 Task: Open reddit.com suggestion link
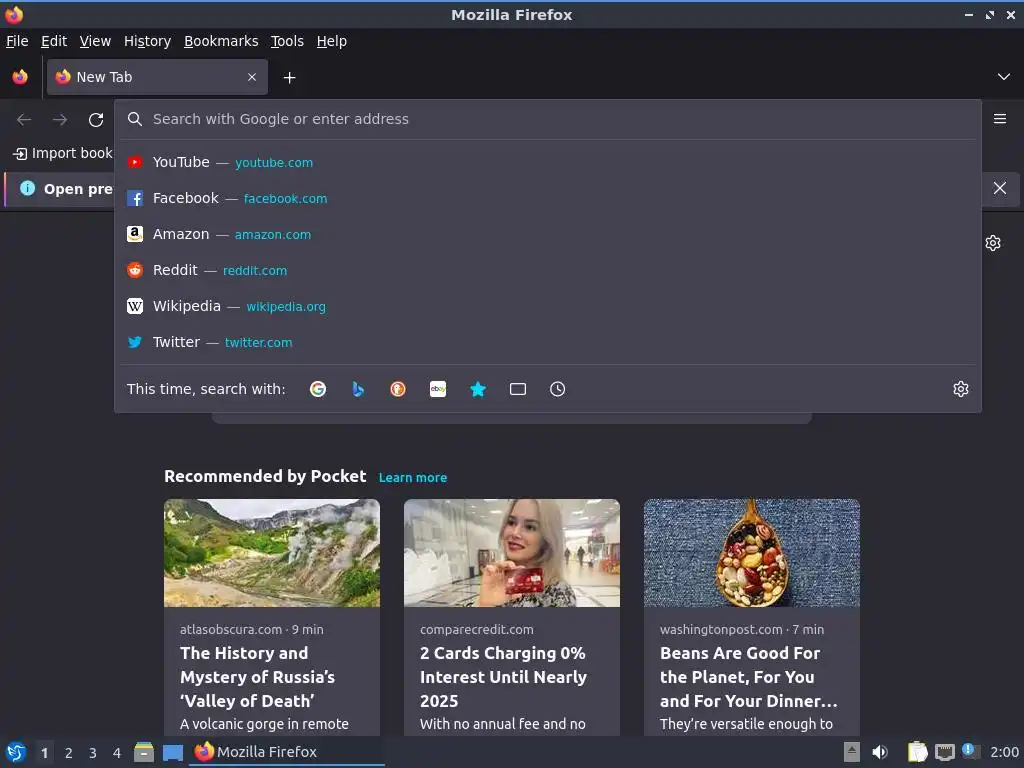(255, 270)
